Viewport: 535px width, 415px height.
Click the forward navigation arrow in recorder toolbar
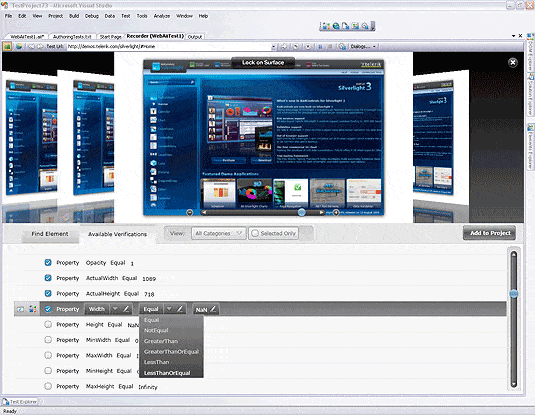pyautogui.click(x=40, y=46)
